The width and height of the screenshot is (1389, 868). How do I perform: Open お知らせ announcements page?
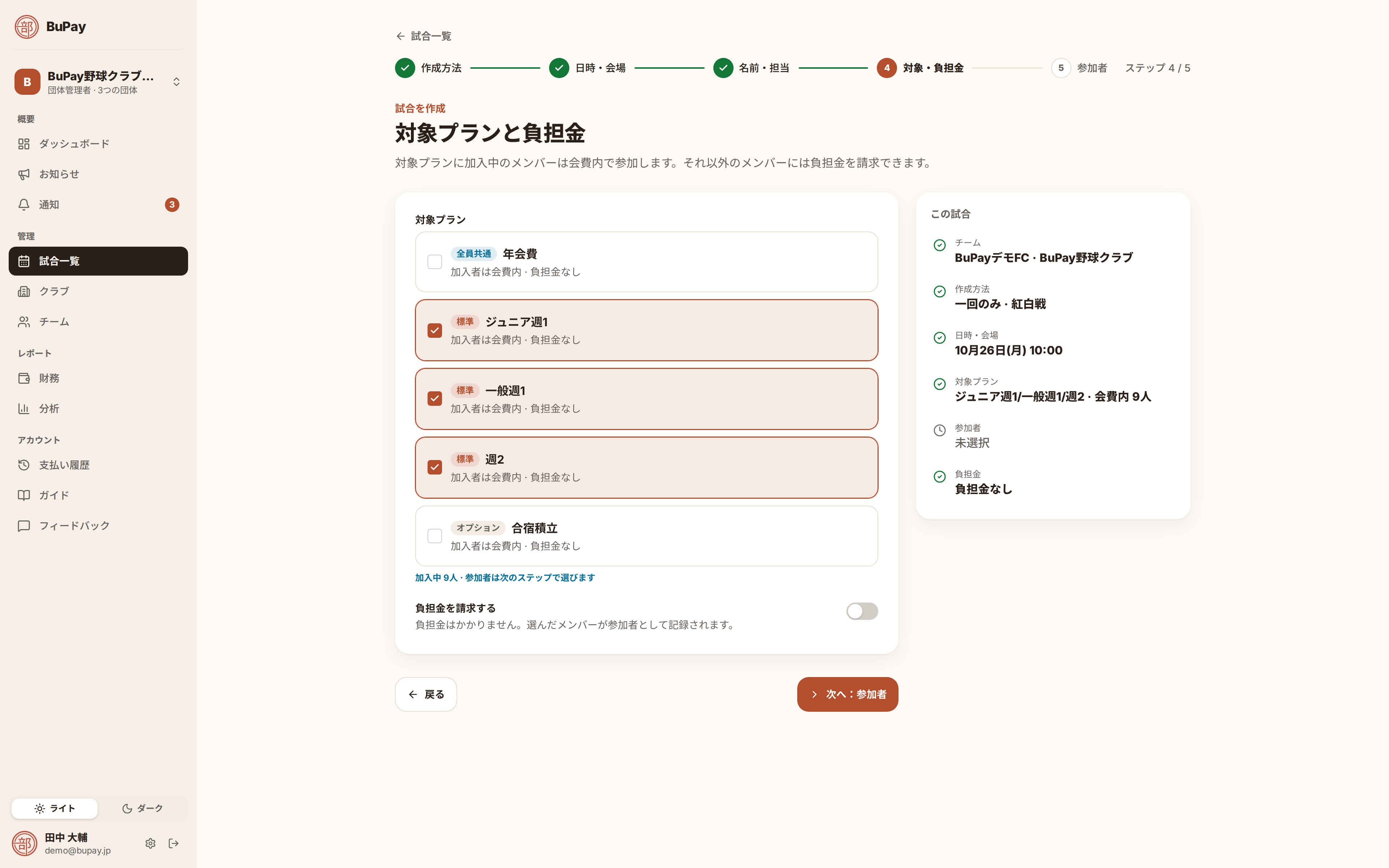coord(98,174)
